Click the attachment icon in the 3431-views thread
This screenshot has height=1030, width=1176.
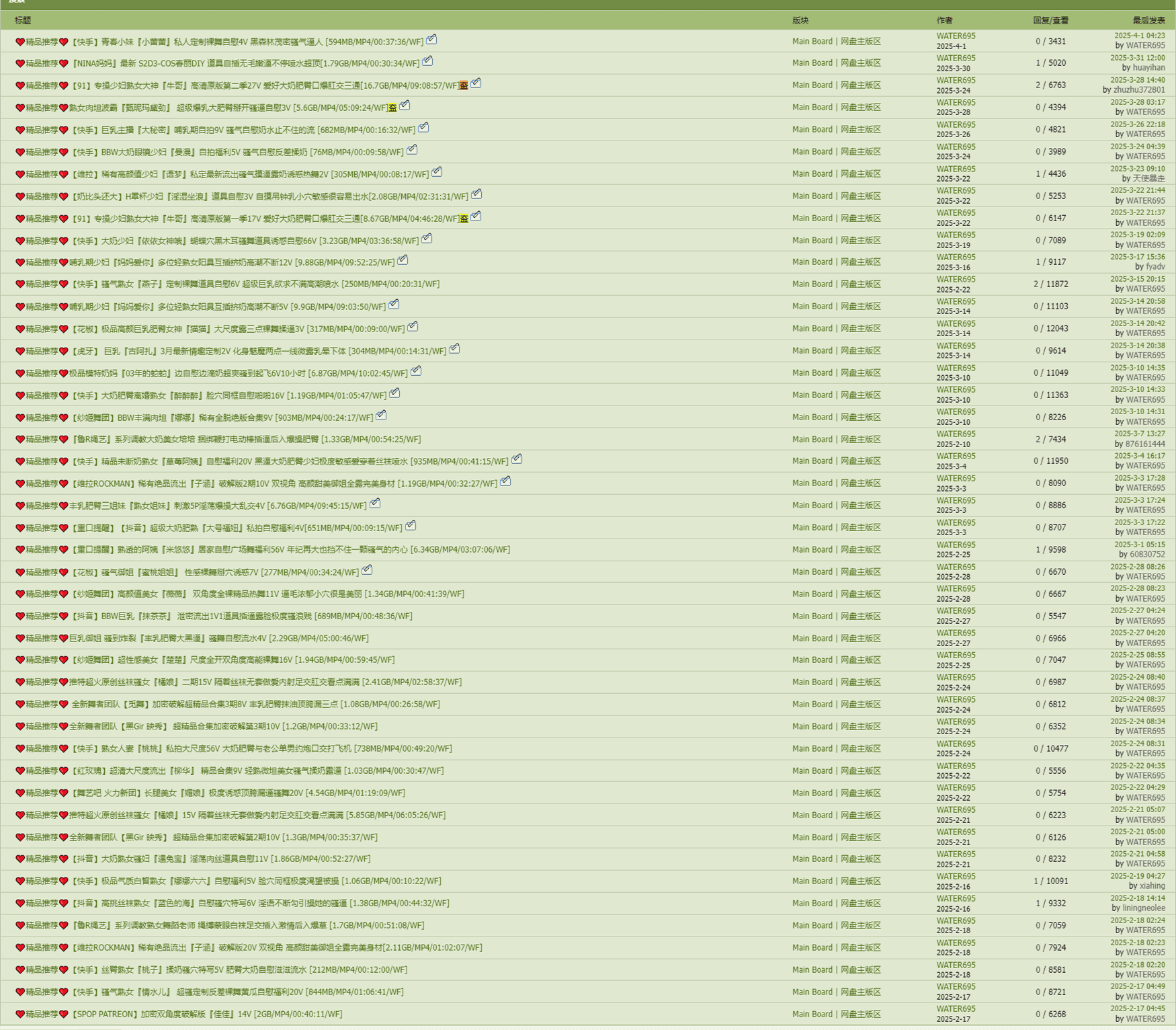(x=431, y=40)
